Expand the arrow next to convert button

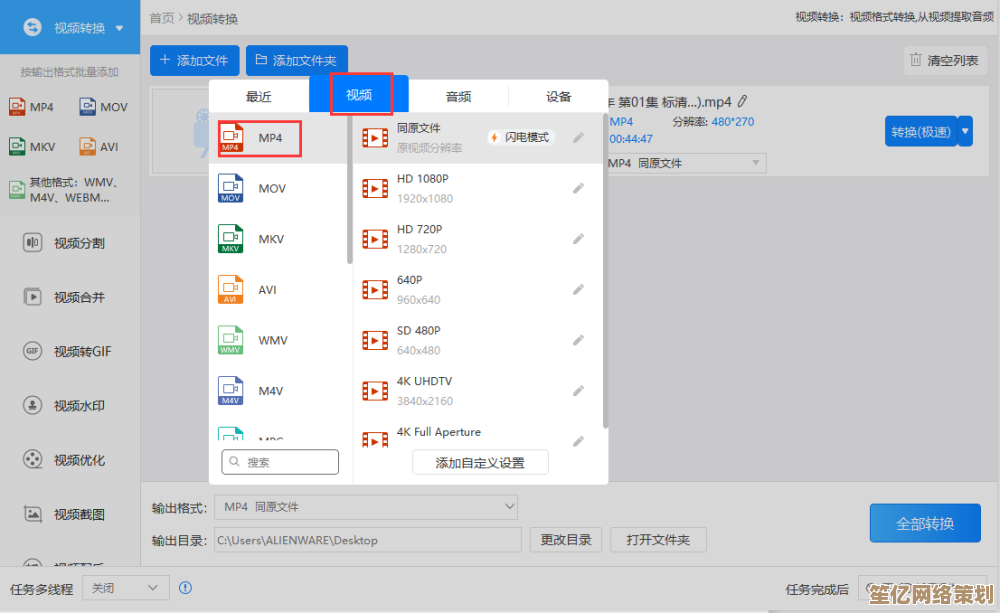tap(965, 131)
